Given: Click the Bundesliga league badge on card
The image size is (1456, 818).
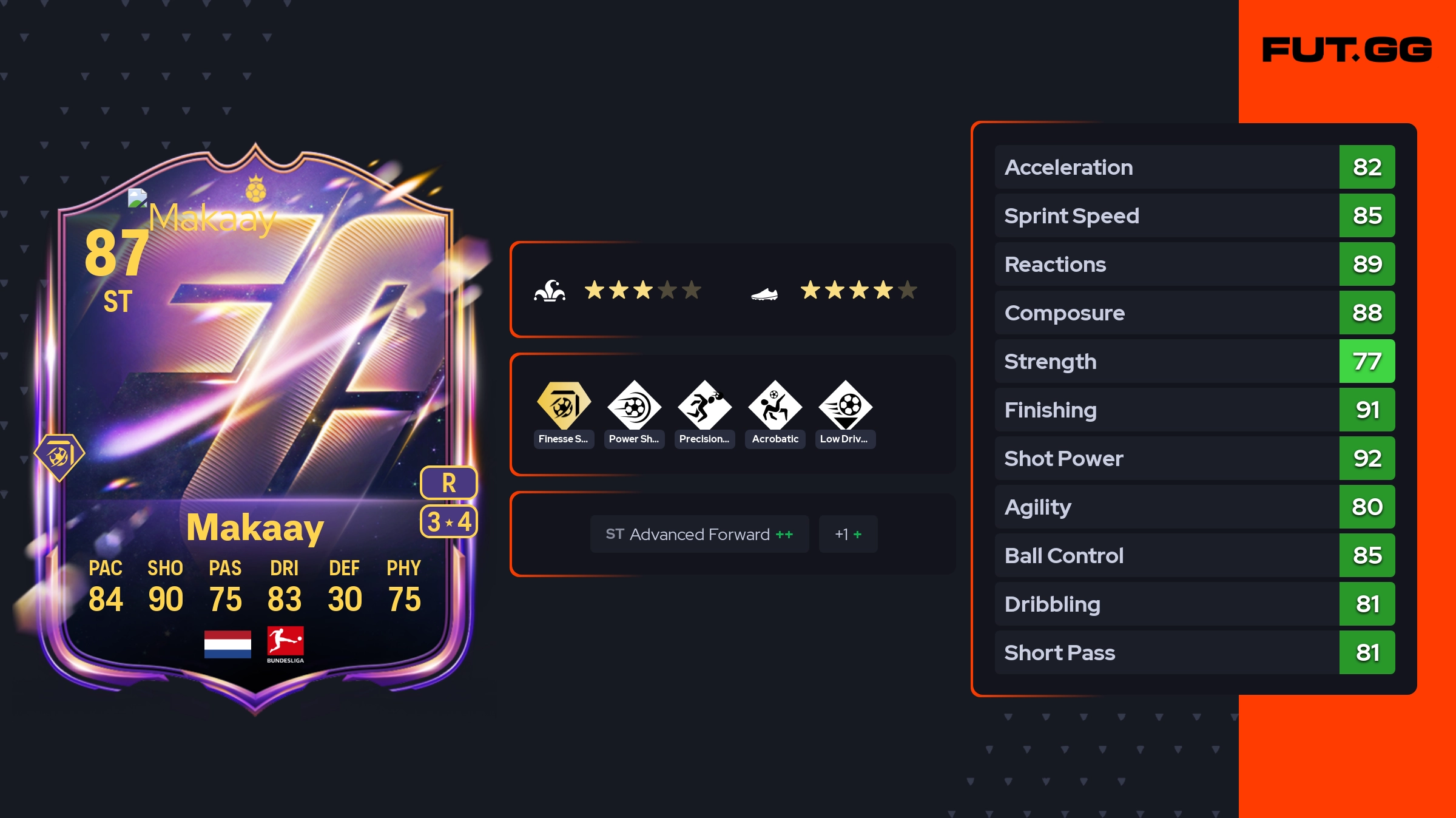Looking at the screenshot, I should coord(285,644).
